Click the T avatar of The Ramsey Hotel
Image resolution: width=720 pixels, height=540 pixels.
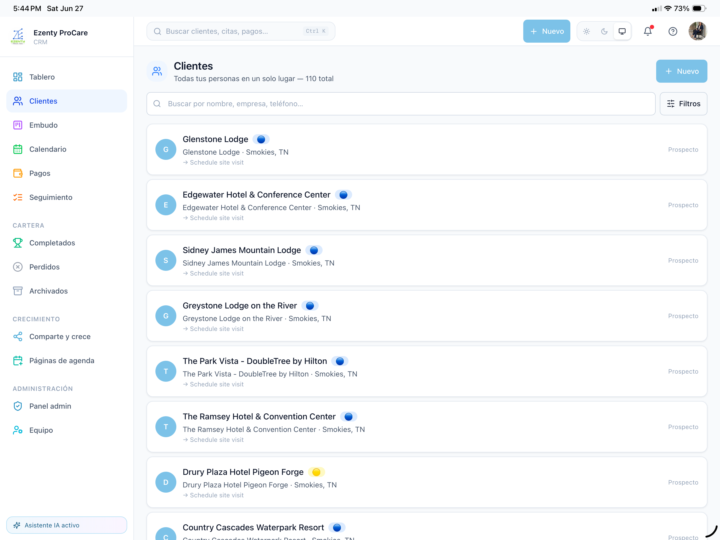pyautogui.click(x=166, y=427)
